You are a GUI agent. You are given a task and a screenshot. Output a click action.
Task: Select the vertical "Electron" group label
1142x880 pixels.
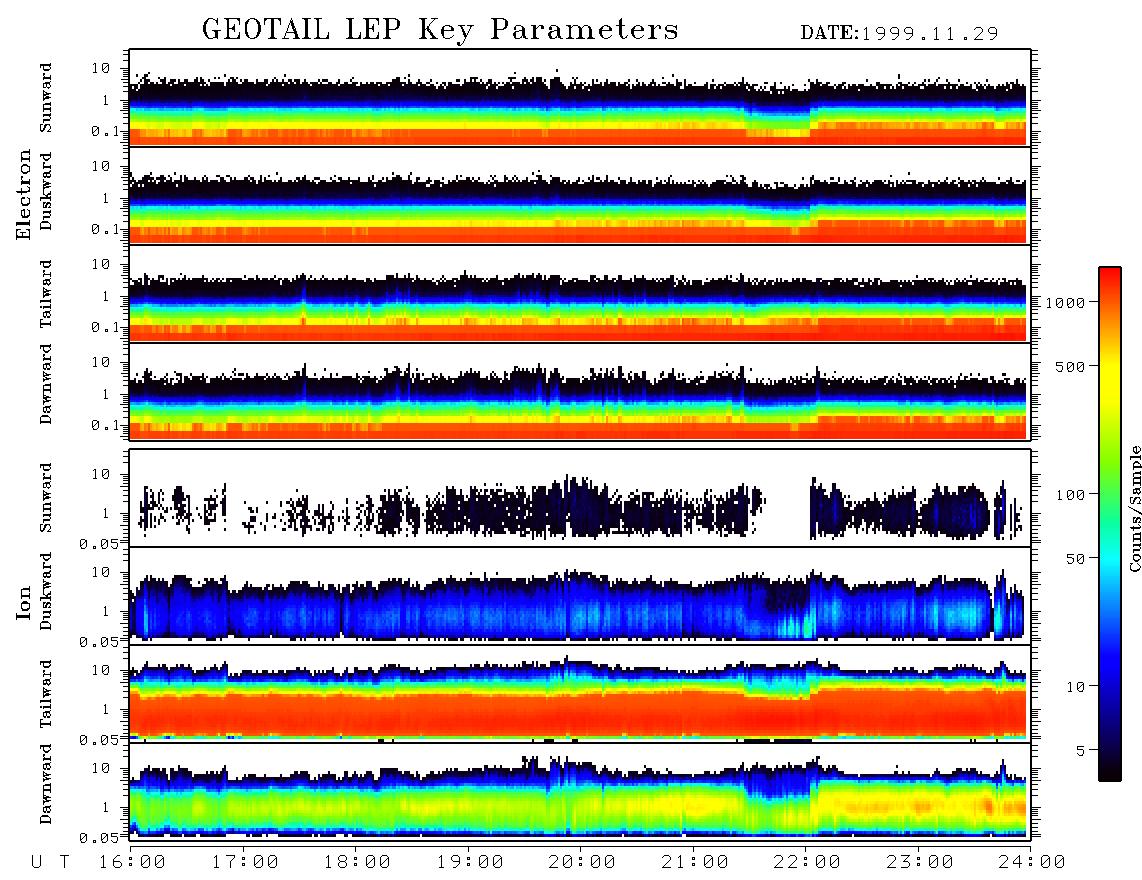[x=24, y=194]
